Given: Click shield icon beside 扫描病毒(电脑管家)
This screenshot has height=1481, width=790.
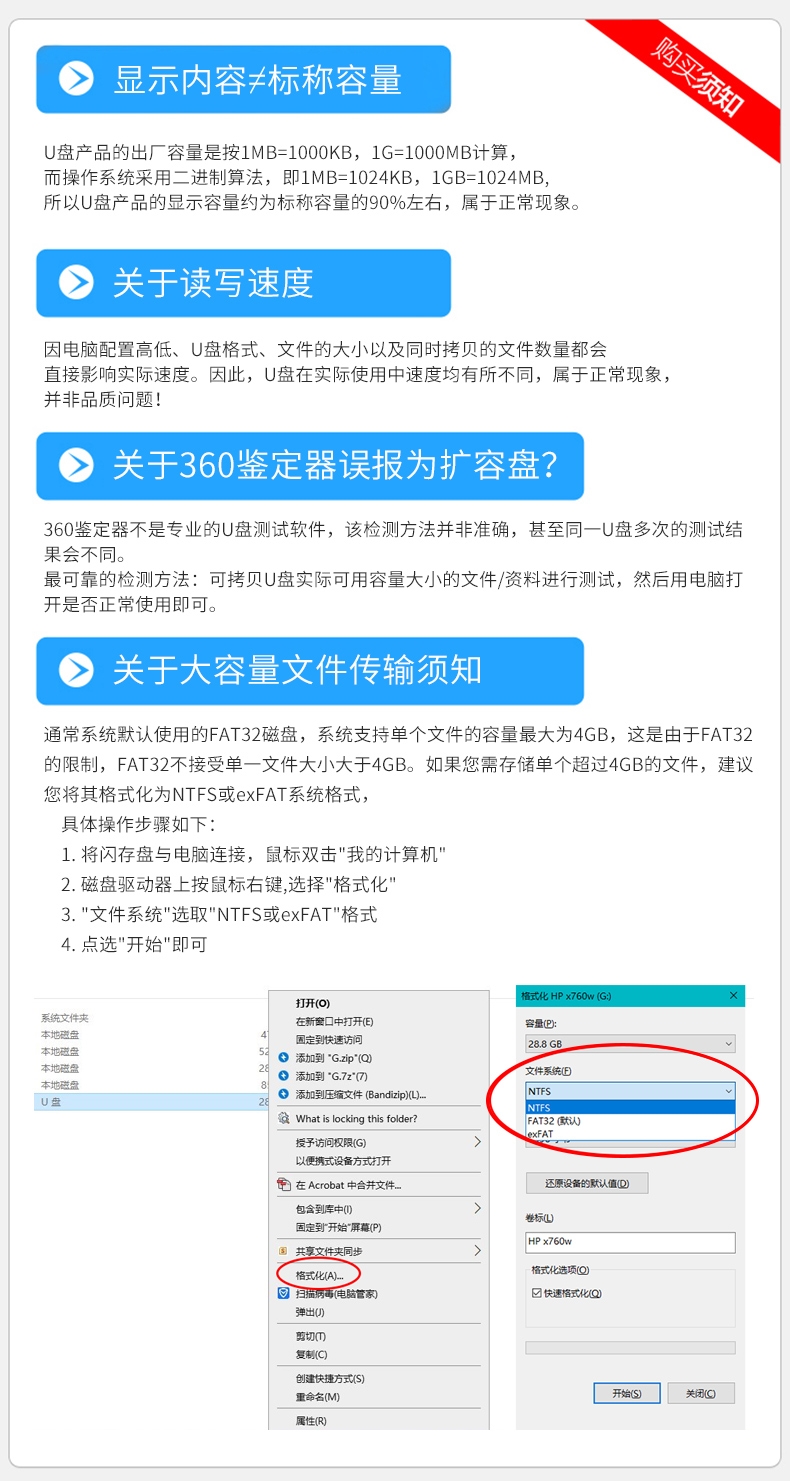Looking at the screenshot, I should pos(283,1293).
